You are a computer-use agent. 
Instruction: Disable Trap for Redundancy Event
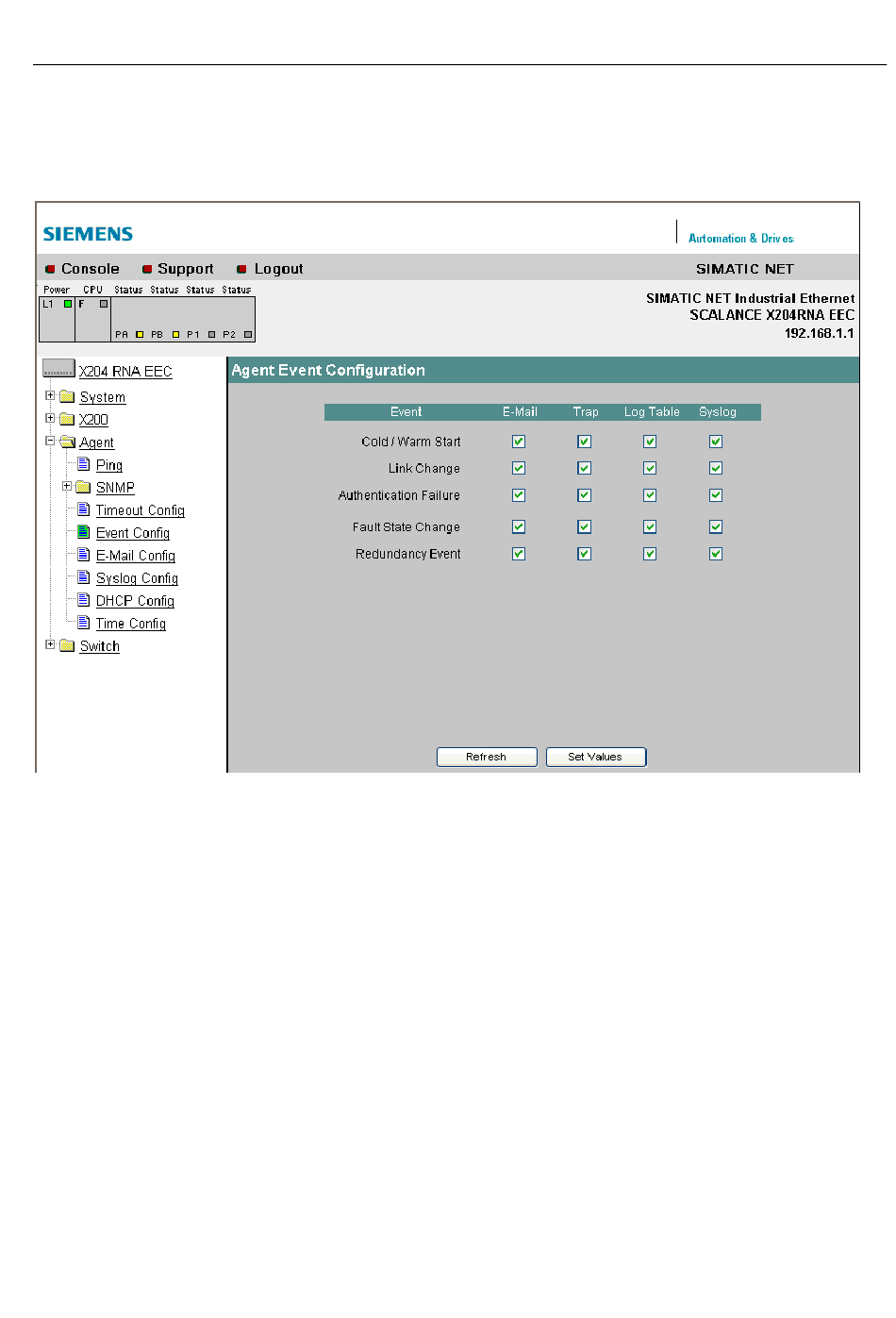585,554
